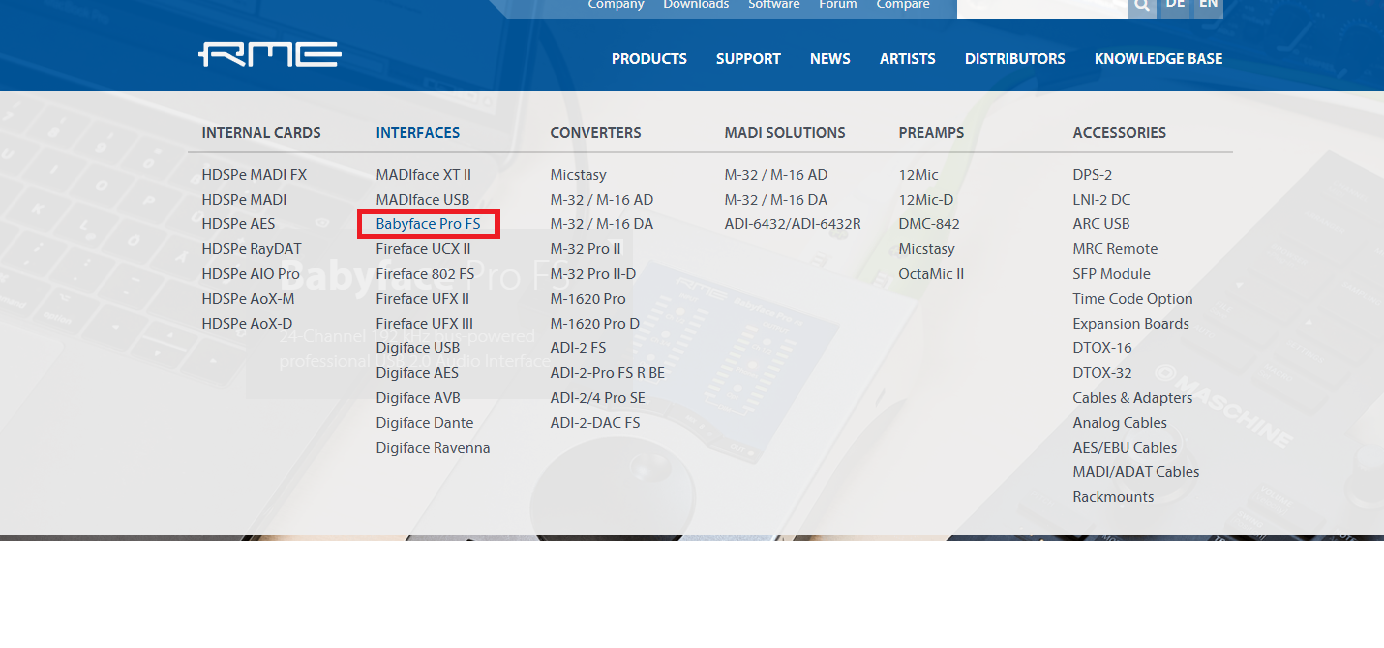
Task: Open M-1620 Pro converter
Action: 588,299
